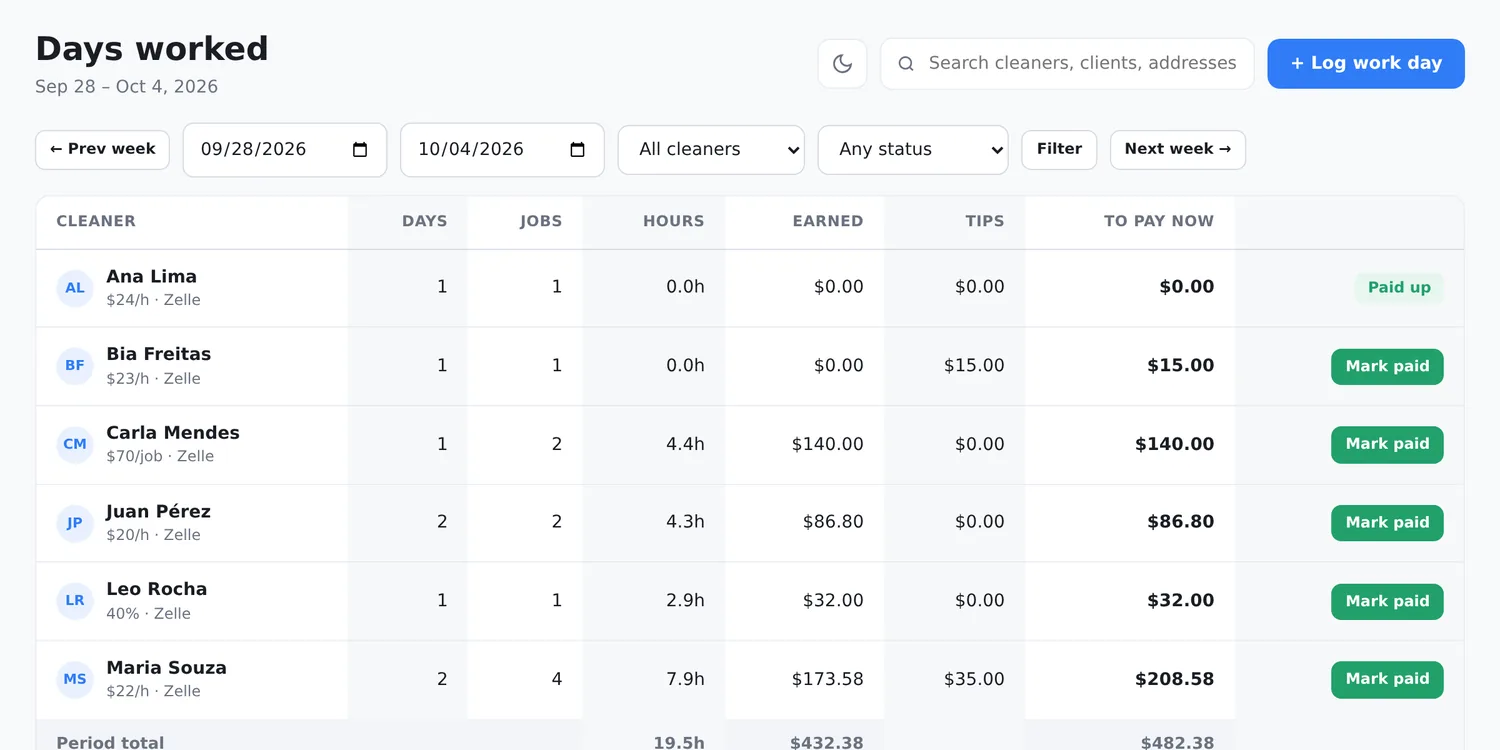Click Ana Lima's Paid up badge

coord(1399,288)
